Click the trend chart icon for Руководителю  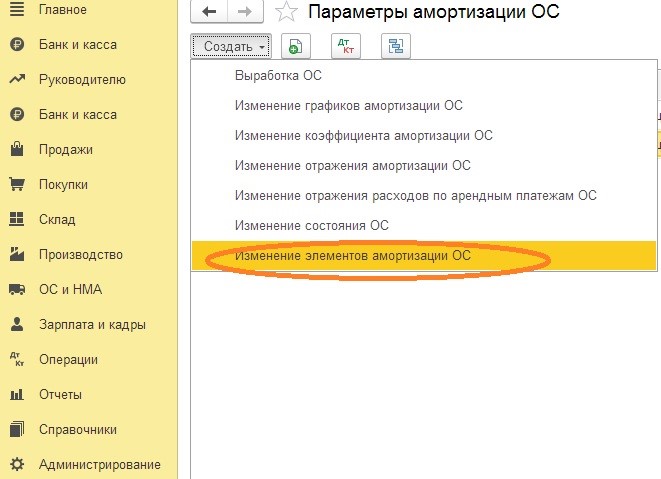coord(17,79)
